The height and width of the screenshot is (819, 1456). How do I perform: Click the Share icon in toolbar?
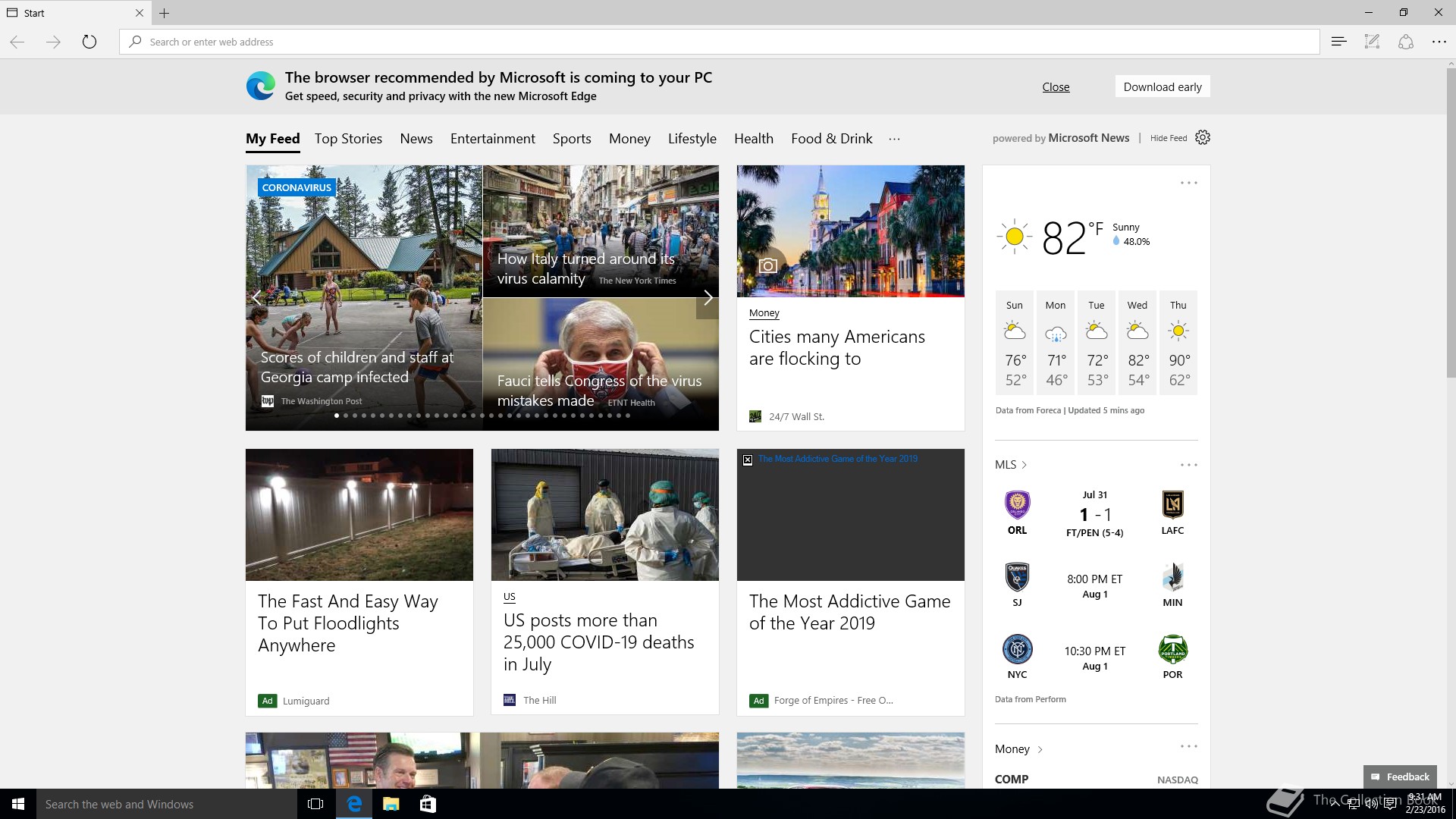tap(1406, 42)
